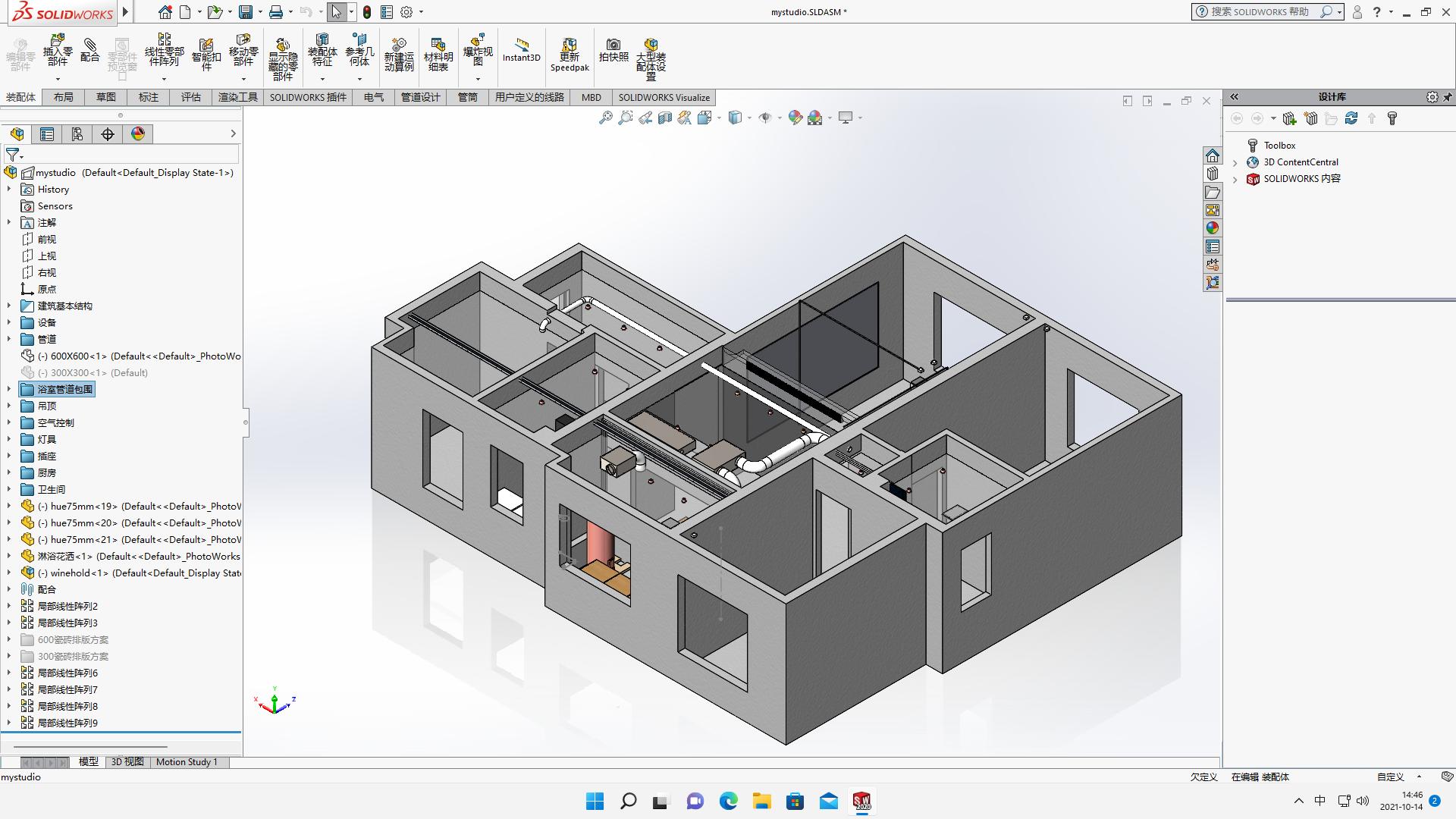Open the Edit Appearance icon in heads-up toolbar
The height and width of the screenshot is (819, 1456).
(x=794, y=118)
